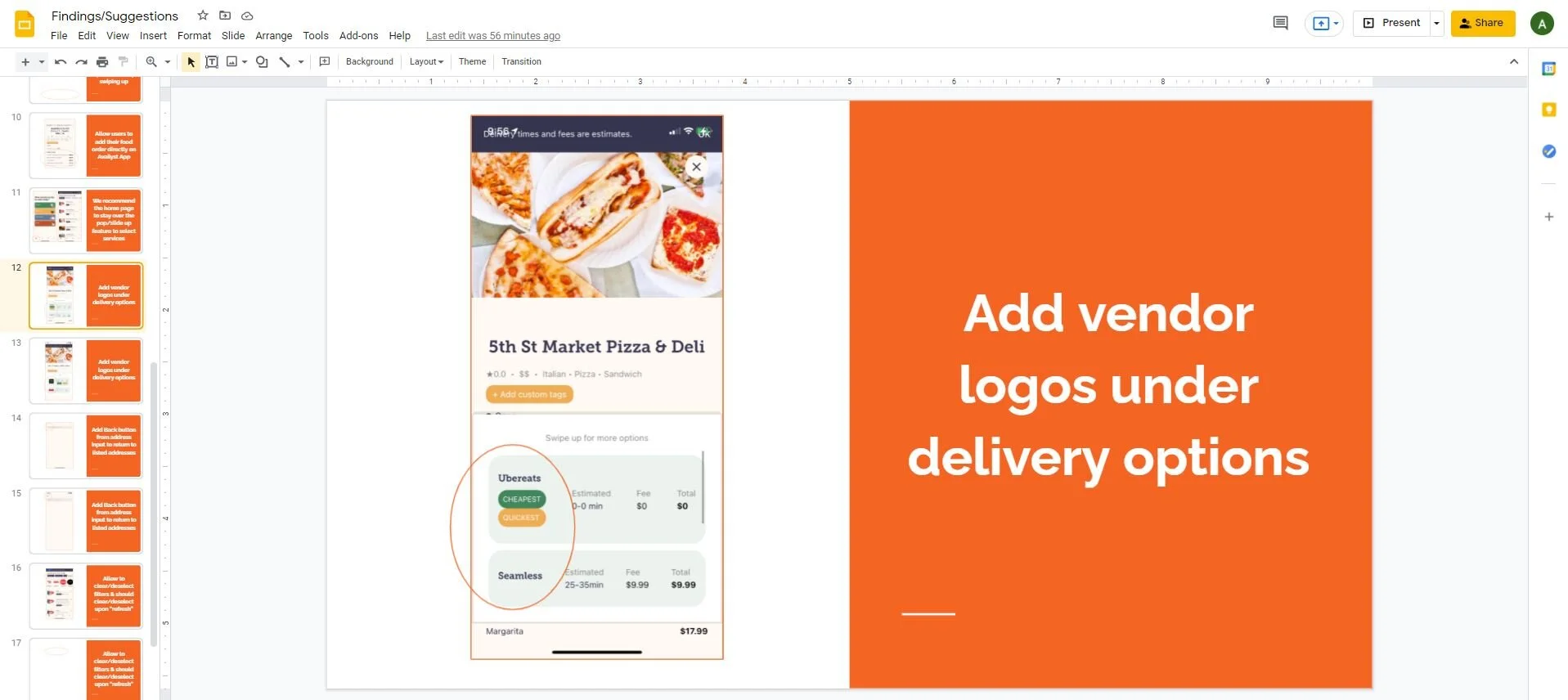This screenshot has width=1568, height=700.
Task: Open the Layout dropdown
Action: pos(426,61)
